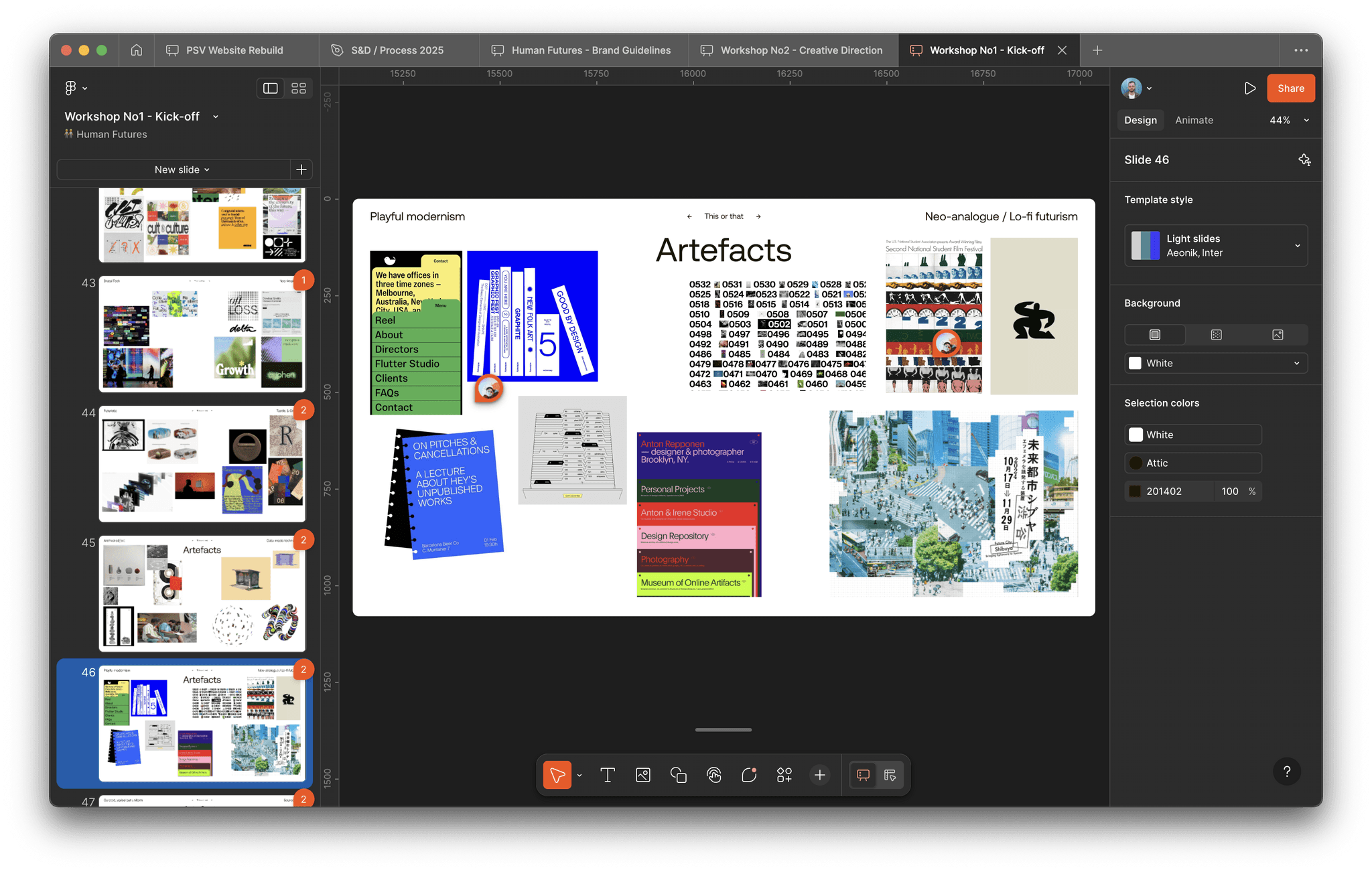
Task: Click the home icon in the tab bar
Action: 137,50
